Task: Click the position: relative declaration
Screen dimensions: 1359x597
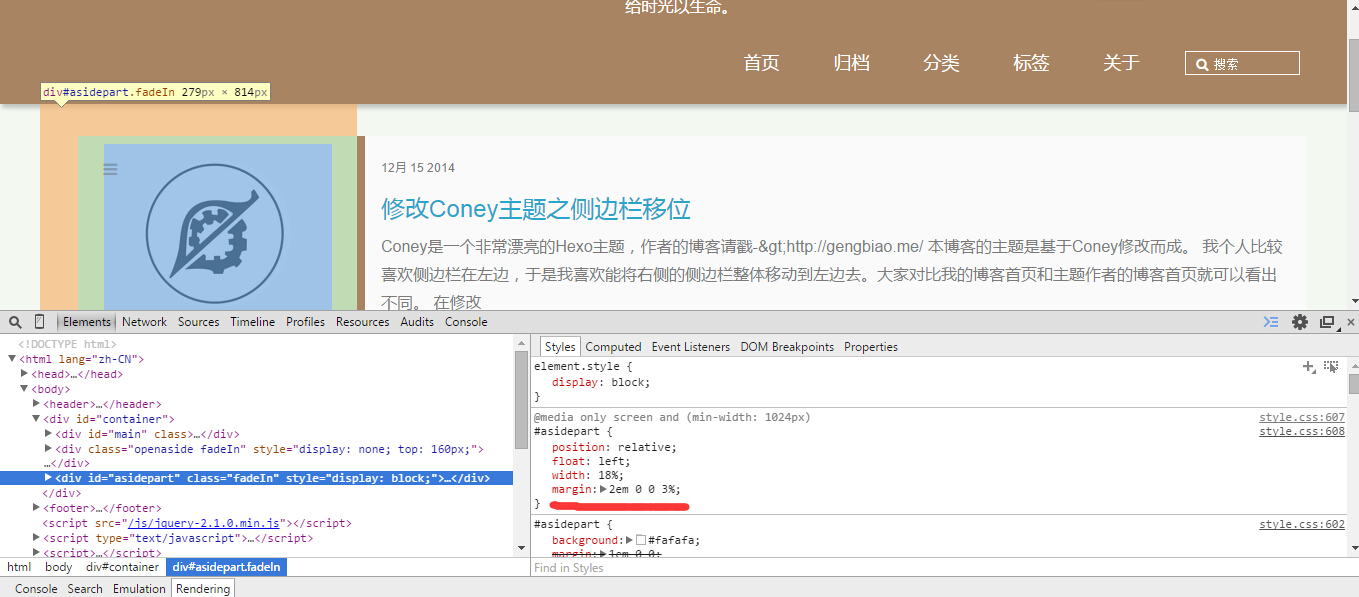Action: pyautogui.click(x=614, y=447)
